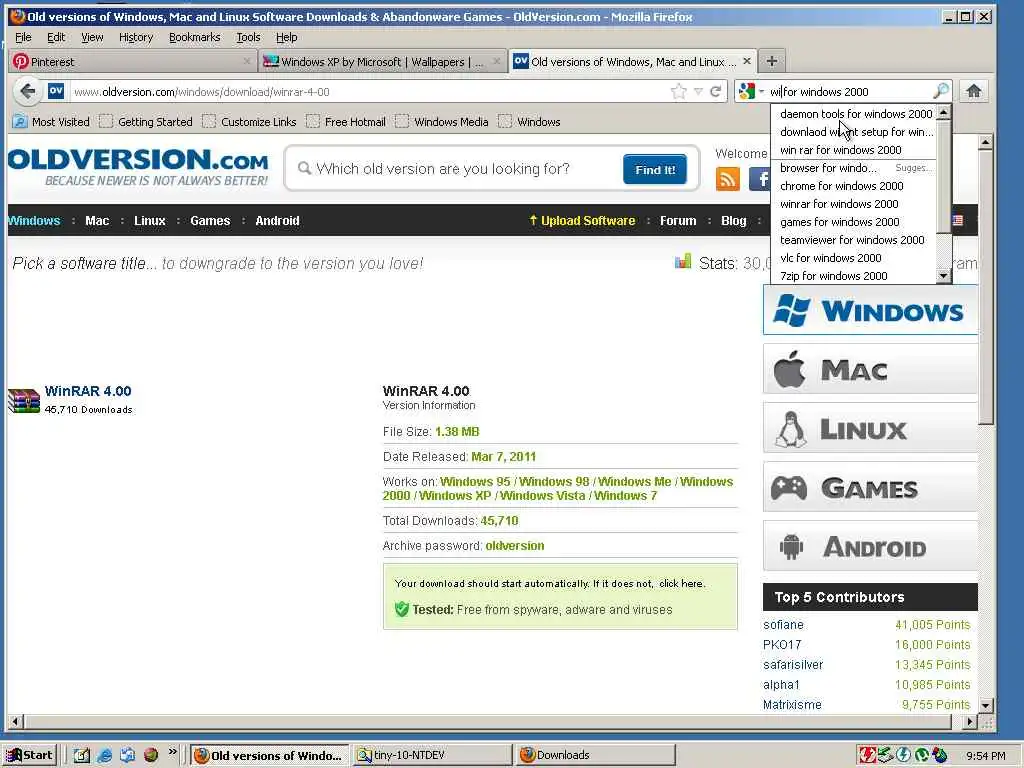
Task: Open the Windows Start button
Action: [30, 755]
